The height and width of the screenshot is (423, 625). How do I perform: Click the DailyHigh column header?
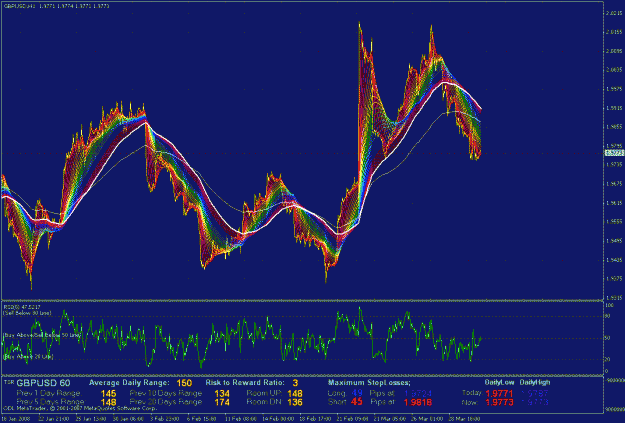[x=535, y=382]
